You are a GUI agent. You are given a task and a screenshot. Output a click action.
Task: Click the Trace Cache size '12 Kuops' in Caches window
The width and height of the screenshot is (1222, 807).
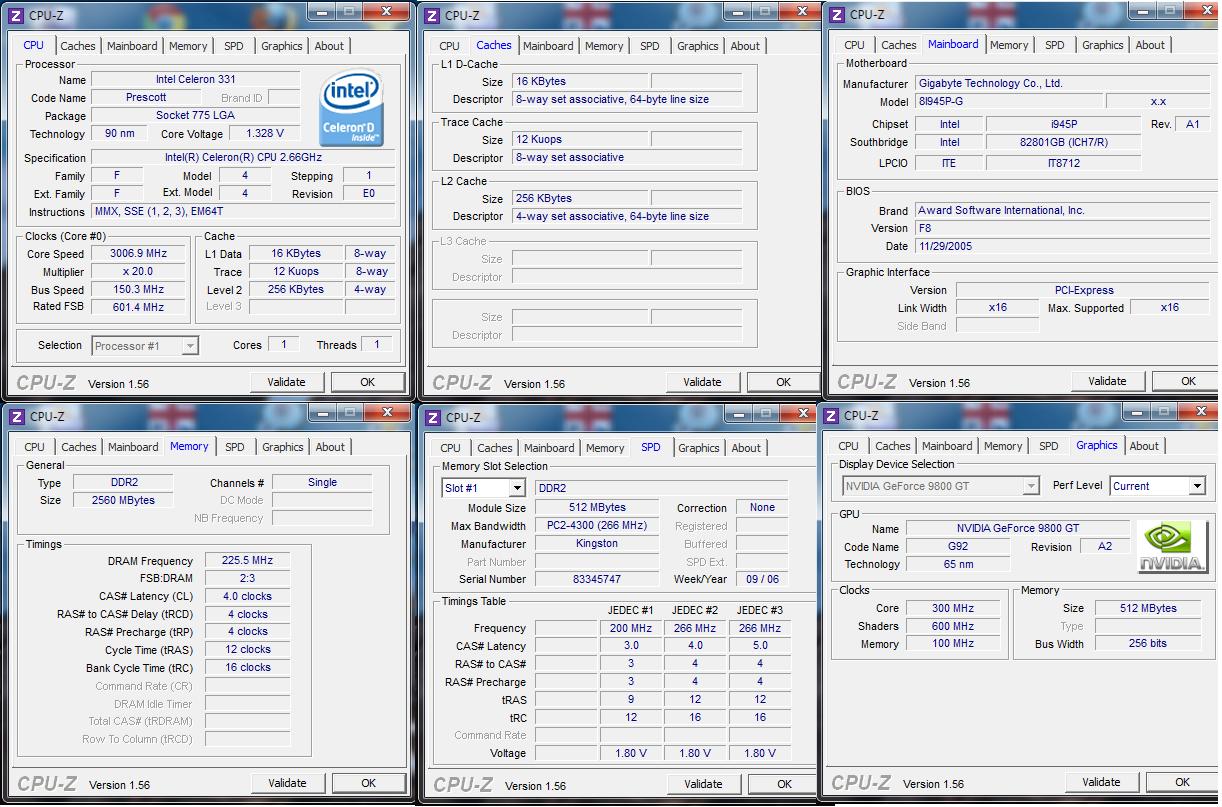point(580,139)
